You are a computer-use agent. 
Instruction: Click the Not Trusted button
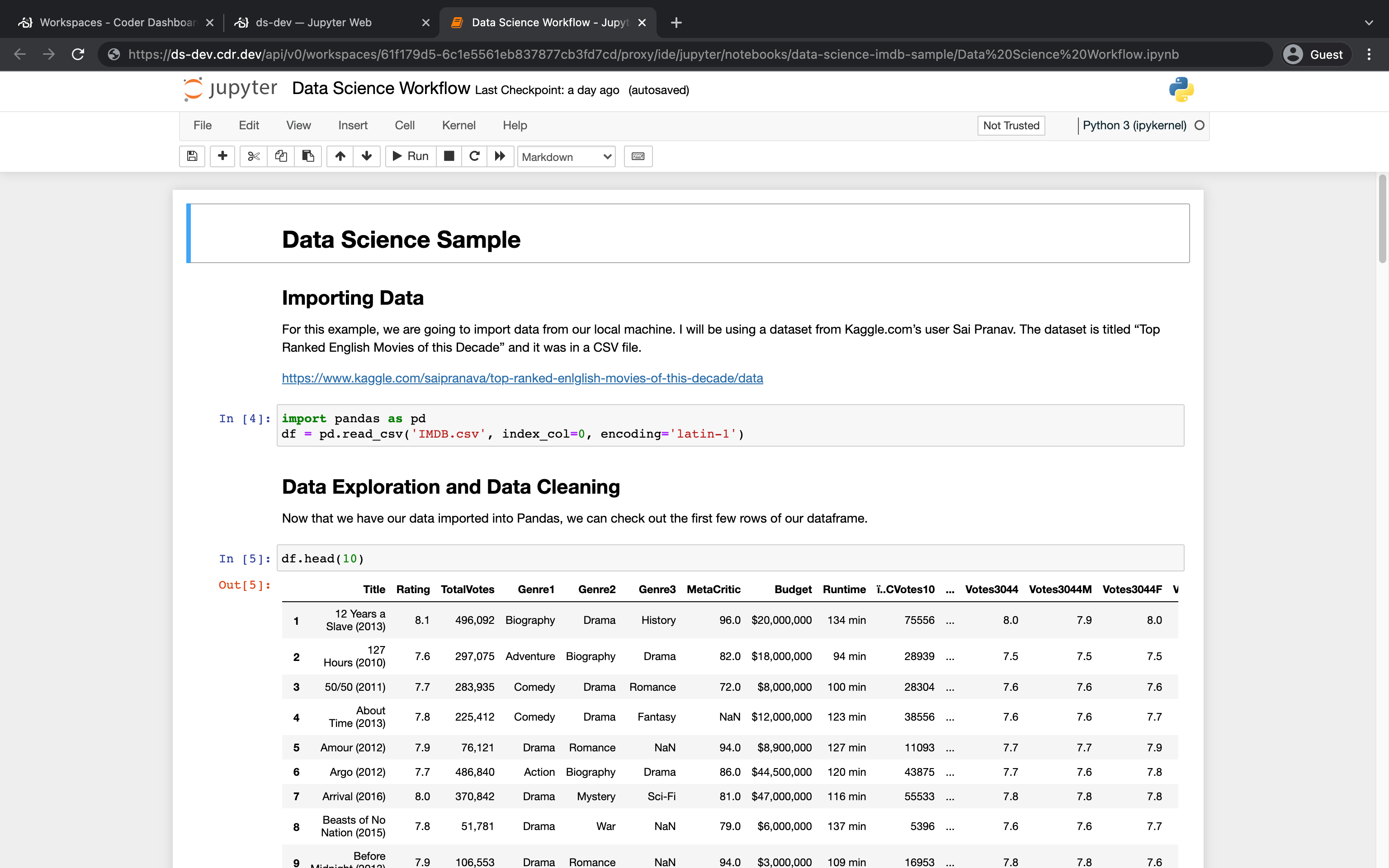pos(1011,125)
